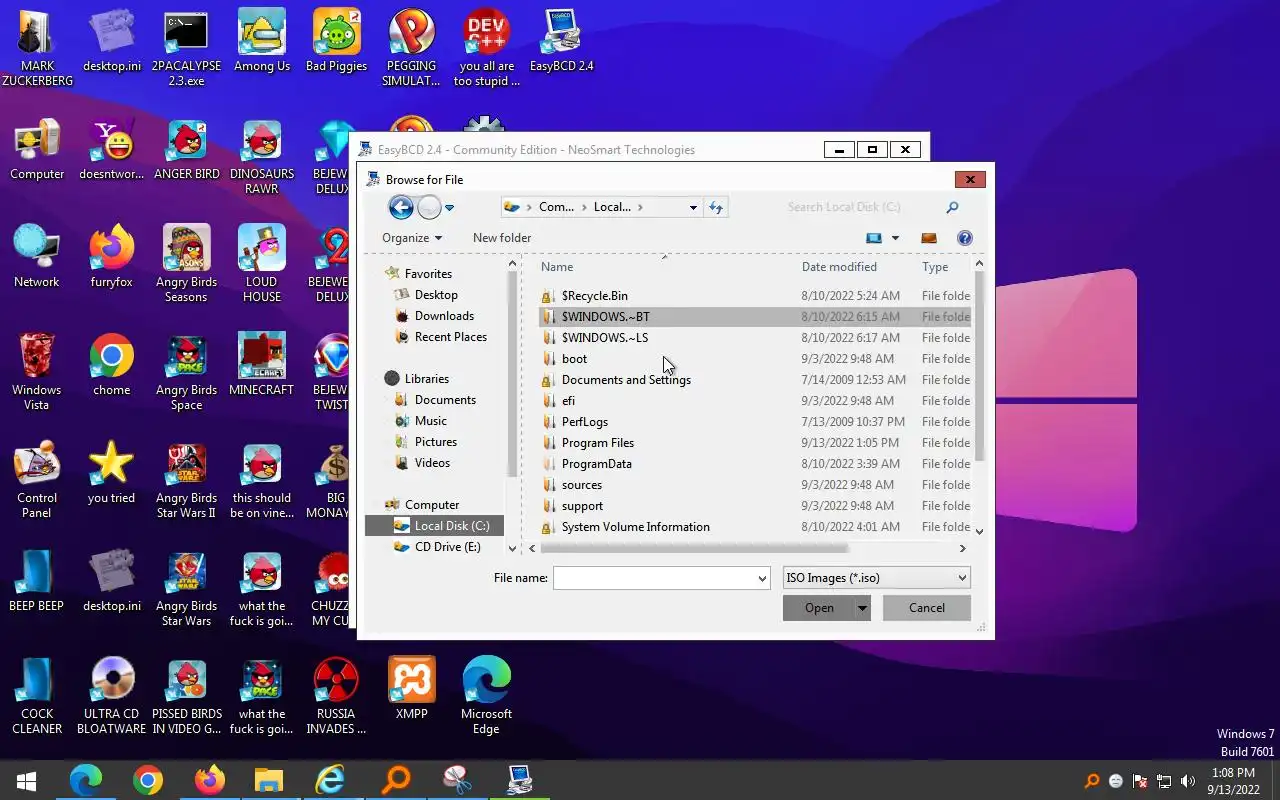The height and width of the screenshot is (800, 1280).
Task: Open the Organize menu
Action: [412, 238]
